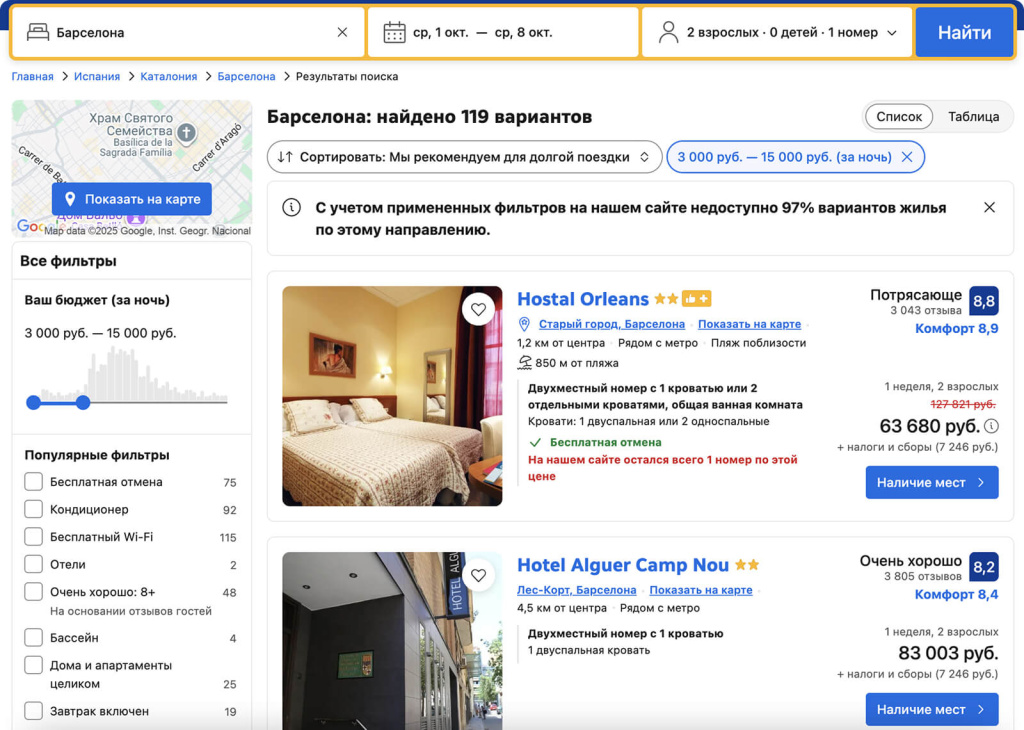Viewport: 1024px width, 730px height.
Task: Enable Бесплатная отмена filter
Action: (33, 482)
